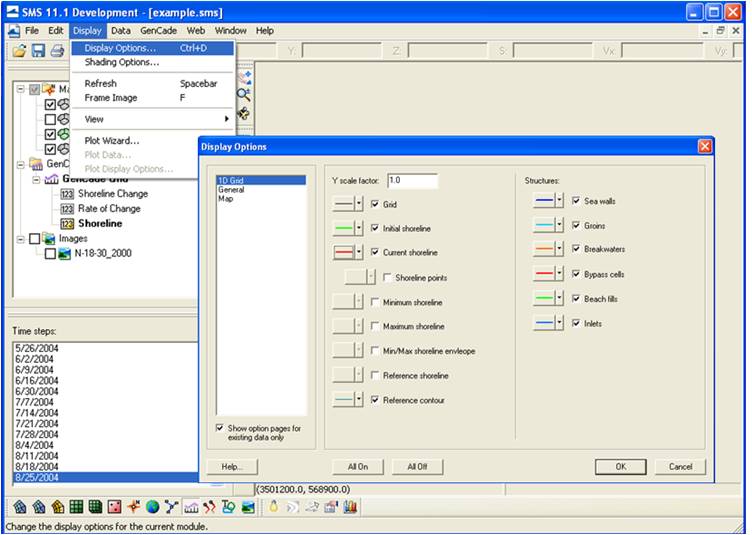The width and height of the screenshot is (752, 535).
Task: Collapse the GenCade data folder node
Action: coord(20,164)
